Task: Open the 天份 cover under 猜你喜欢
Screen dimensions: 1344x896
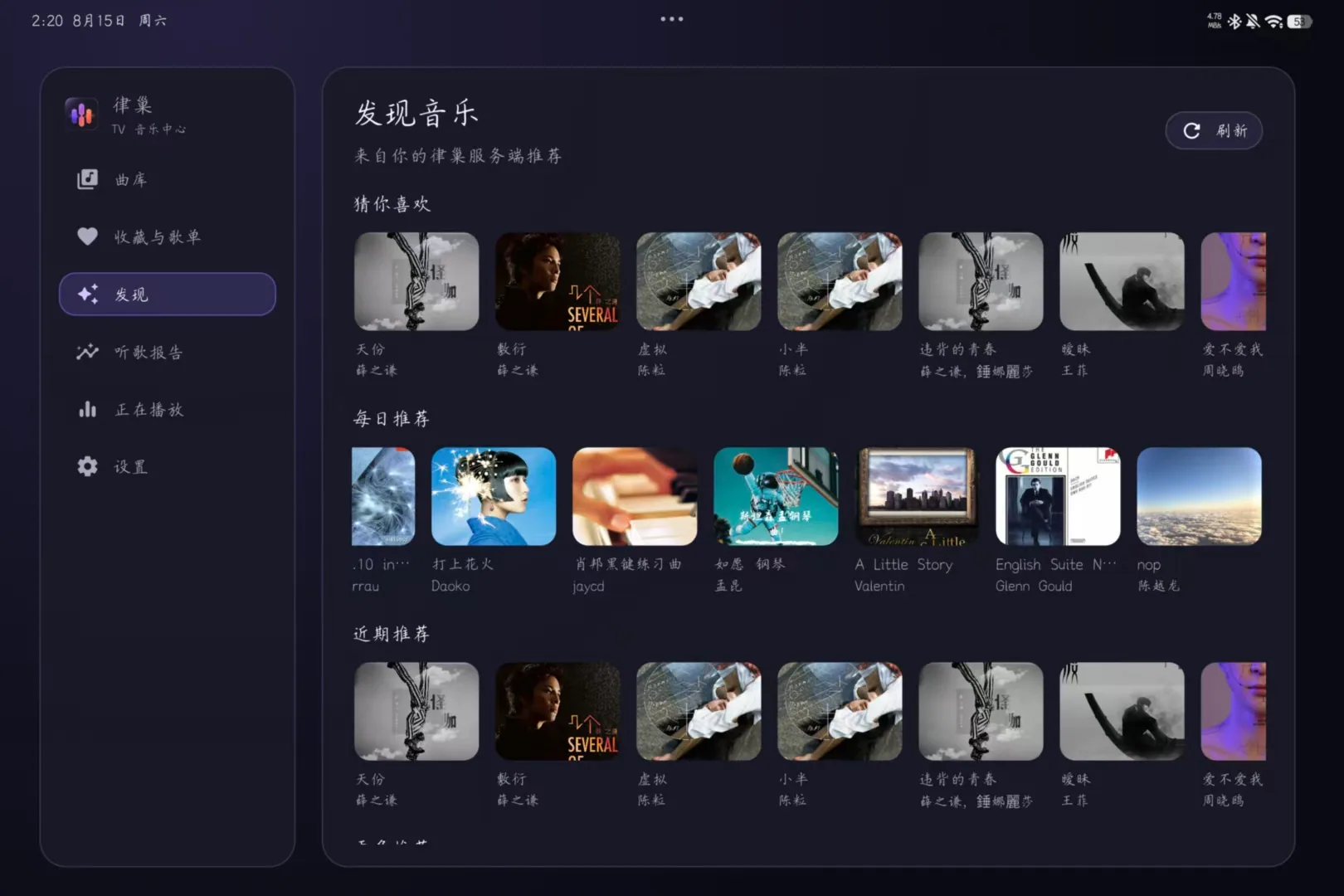Action: click(416, 281)
